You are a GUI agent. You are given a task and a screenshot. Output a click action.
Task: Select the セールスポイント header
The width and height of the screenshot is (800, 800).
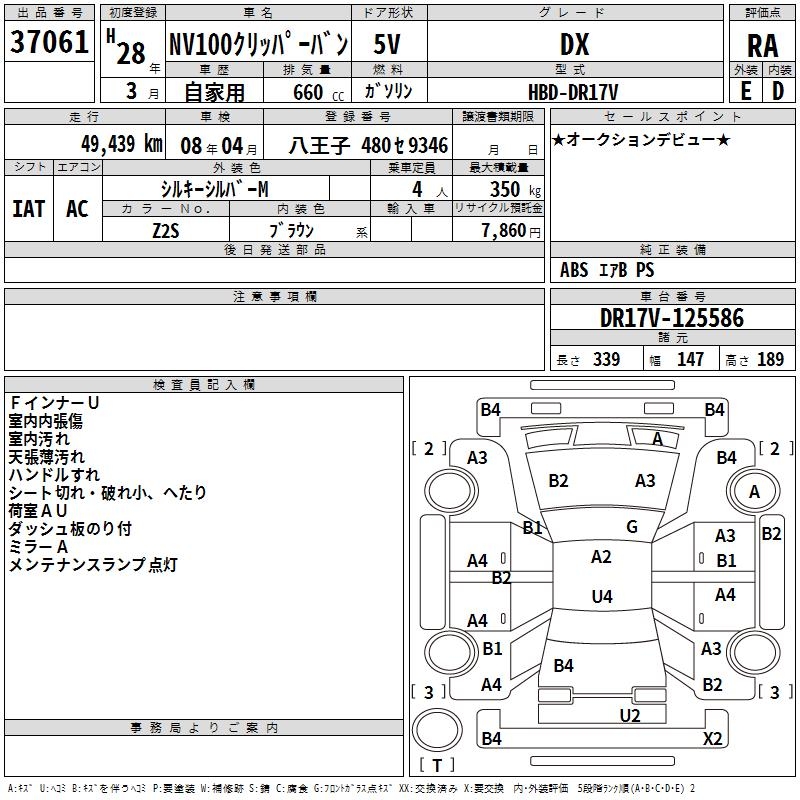click(x=672, y=116)
